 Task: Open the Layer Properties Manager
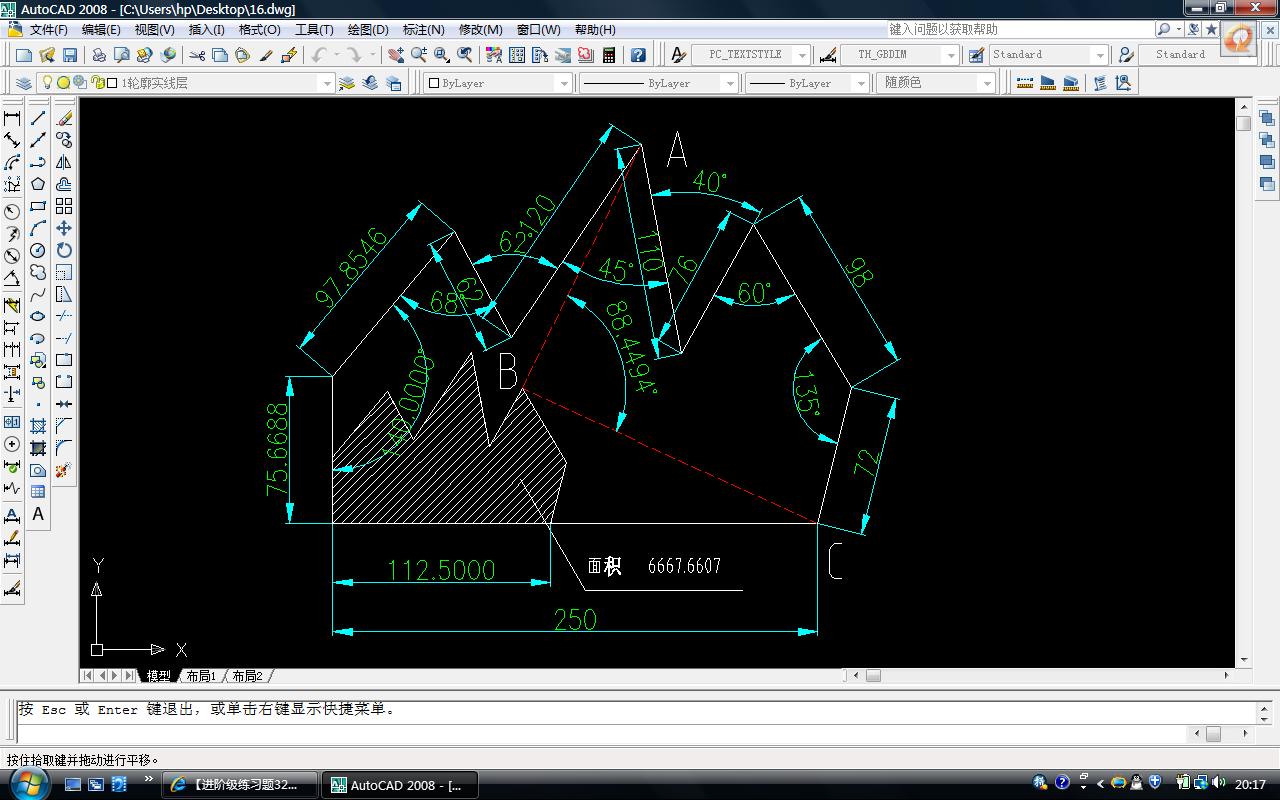tap(24, 83)
